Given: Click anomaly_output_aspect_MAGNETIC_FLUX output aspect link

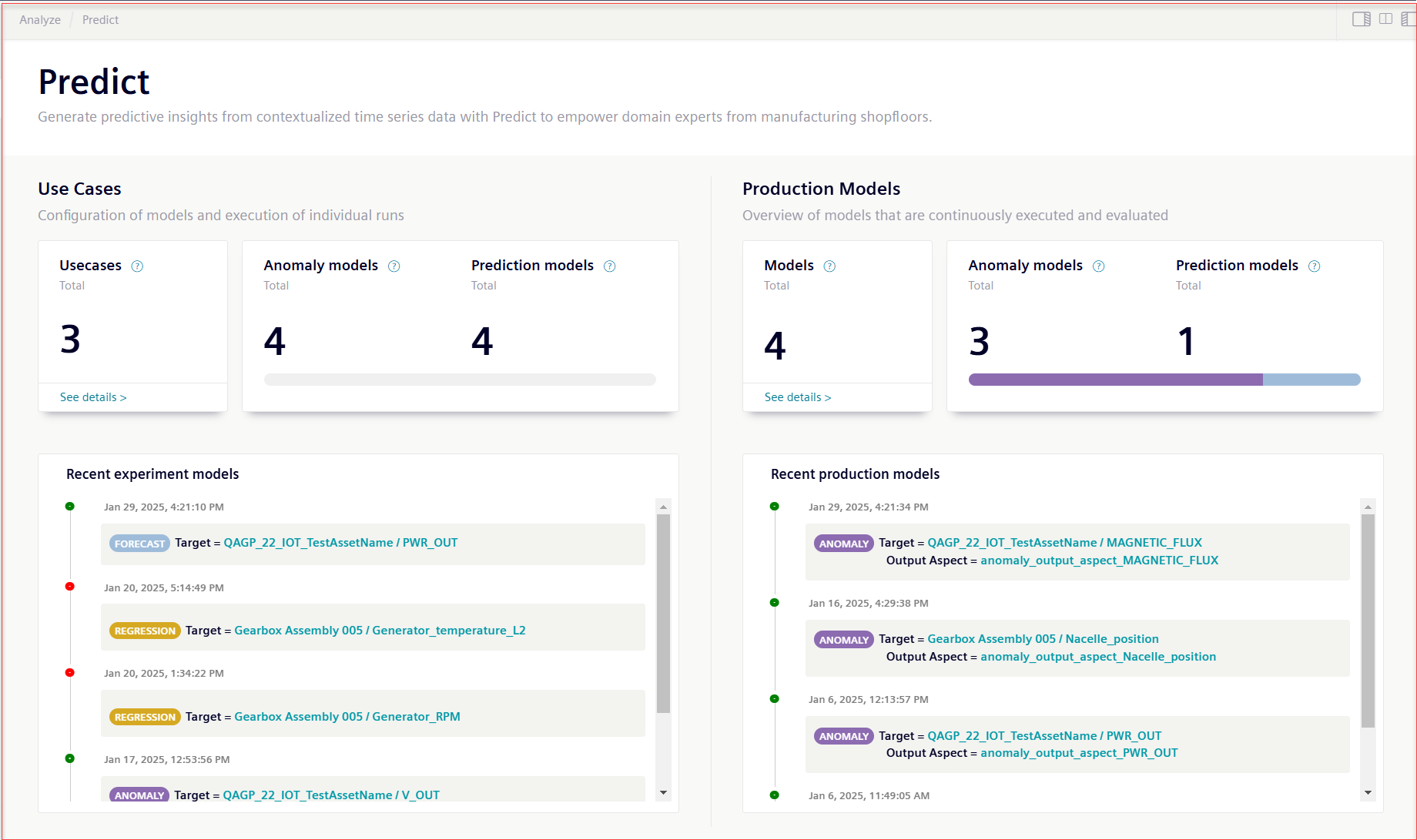Looking at the screenshot, I should (1099, 561).
